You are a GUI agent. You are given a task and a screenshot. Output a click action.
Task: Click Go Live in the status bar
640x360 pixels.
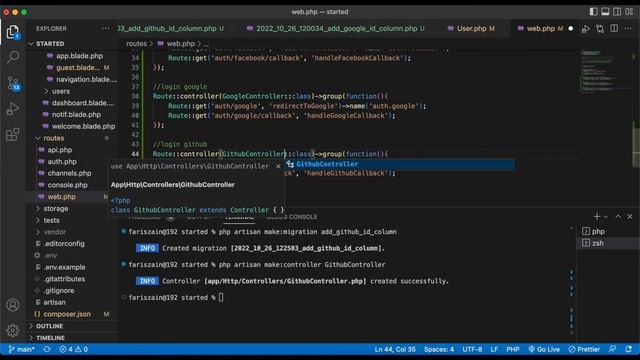[544, 349]
